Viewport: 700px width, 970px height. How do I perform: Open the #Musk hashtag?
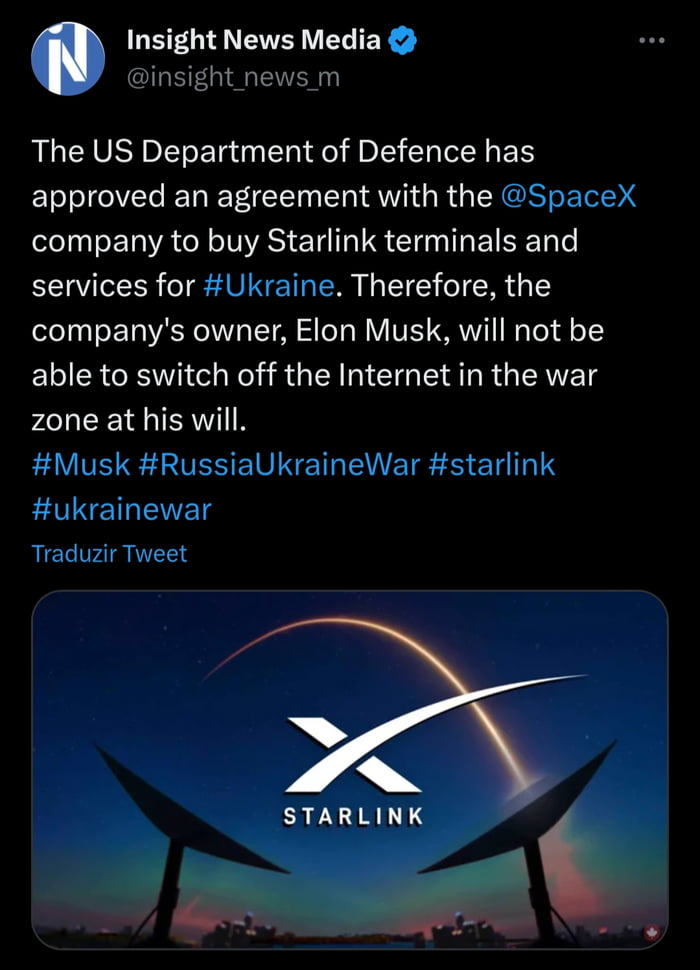click(81, 464)
